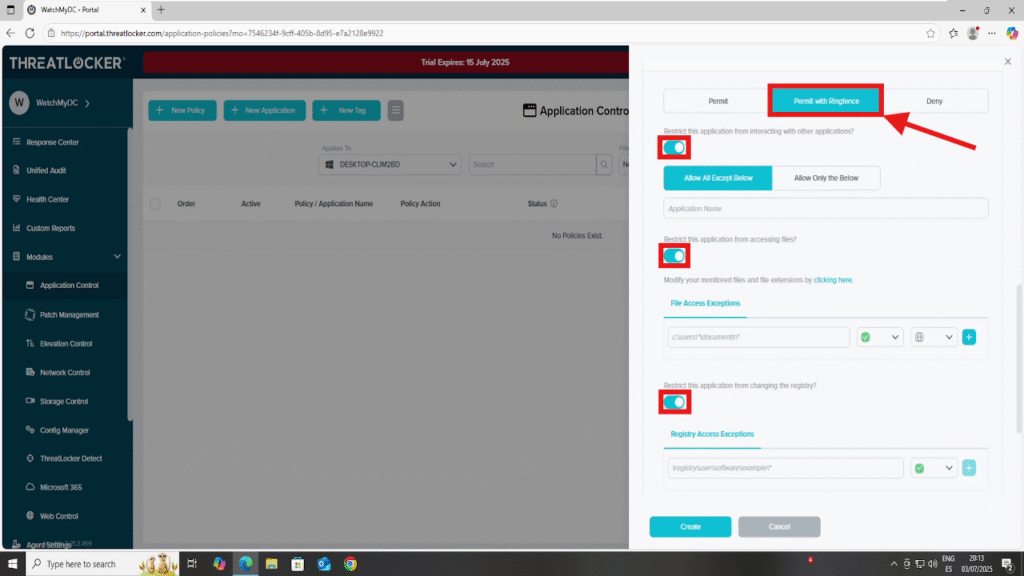Select the Permit policy action tab

pos(718,101)
